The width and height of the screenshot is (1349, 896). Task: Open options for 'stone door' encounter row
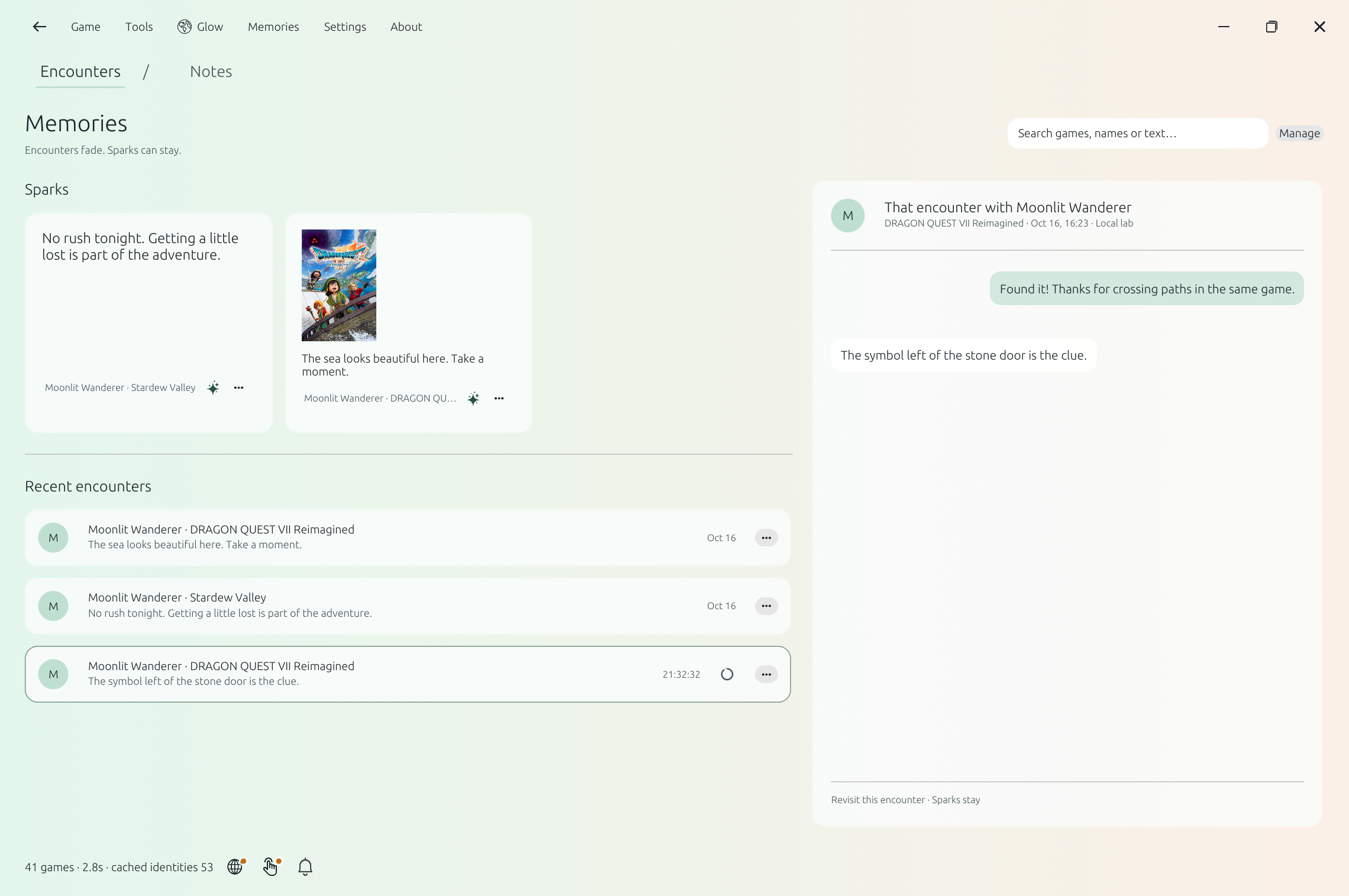(766, 674)
